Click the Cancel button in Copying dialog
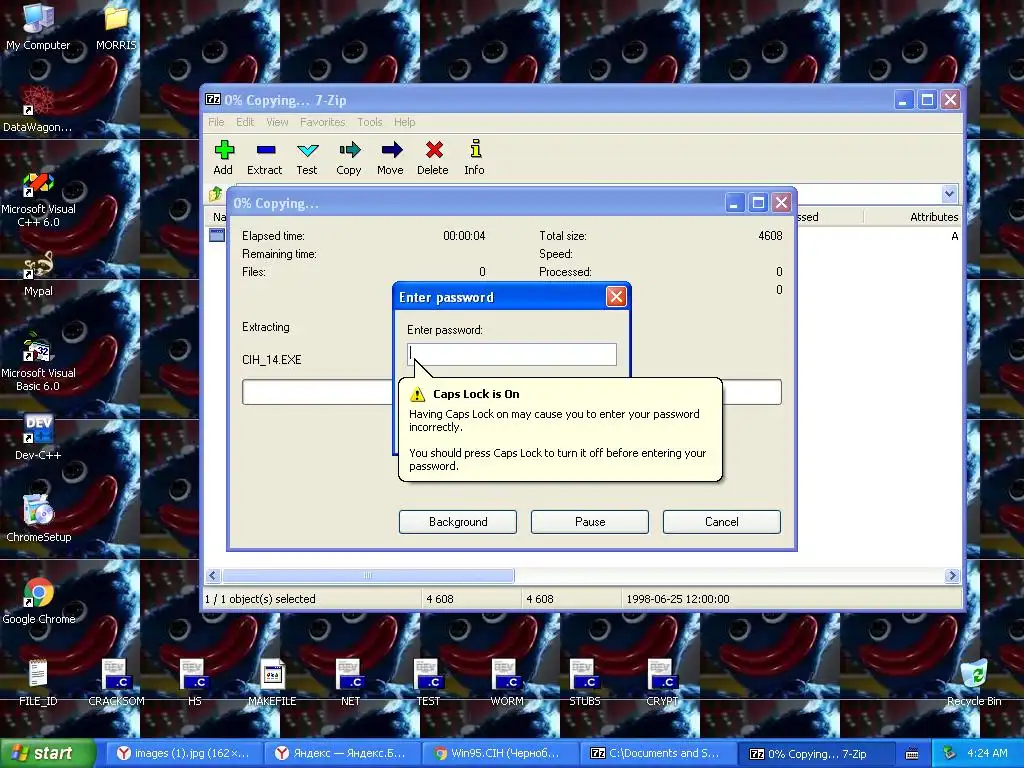 pyautogui.click(x=722, y=522)
